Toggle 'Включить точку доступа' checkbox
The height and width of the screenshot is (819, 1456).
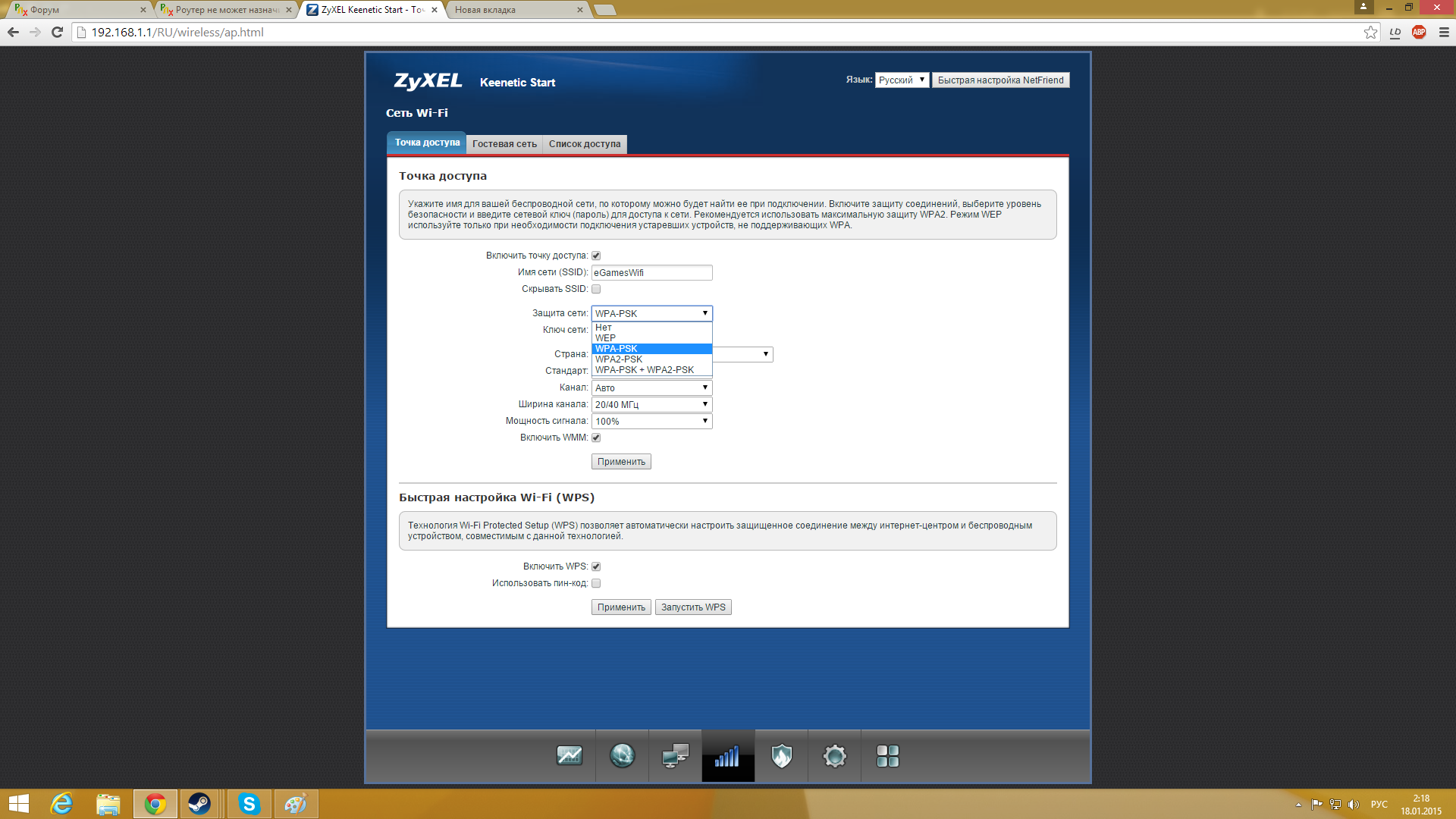tap(596, 256)
